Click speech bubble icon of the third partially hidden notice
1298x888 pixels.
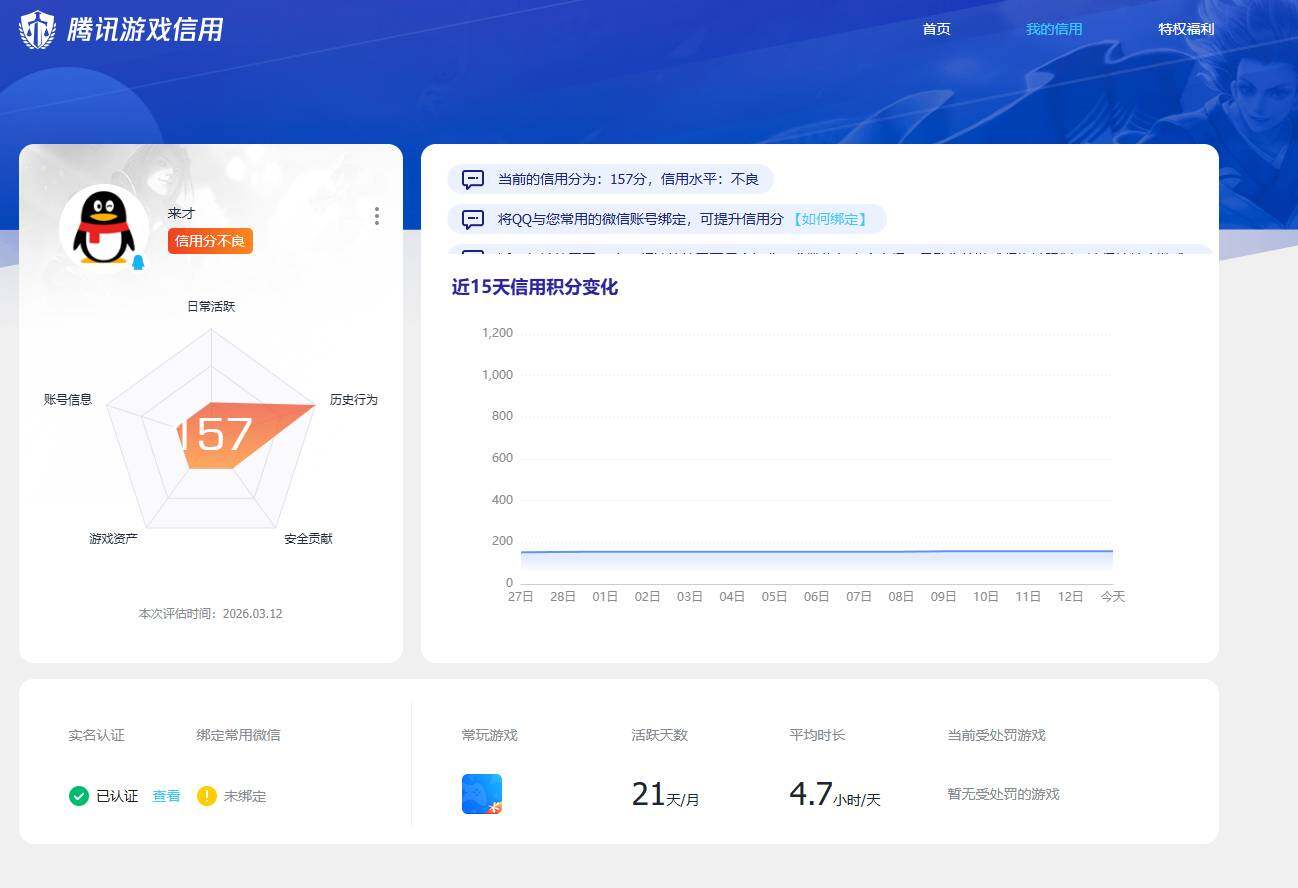(471, 255)
